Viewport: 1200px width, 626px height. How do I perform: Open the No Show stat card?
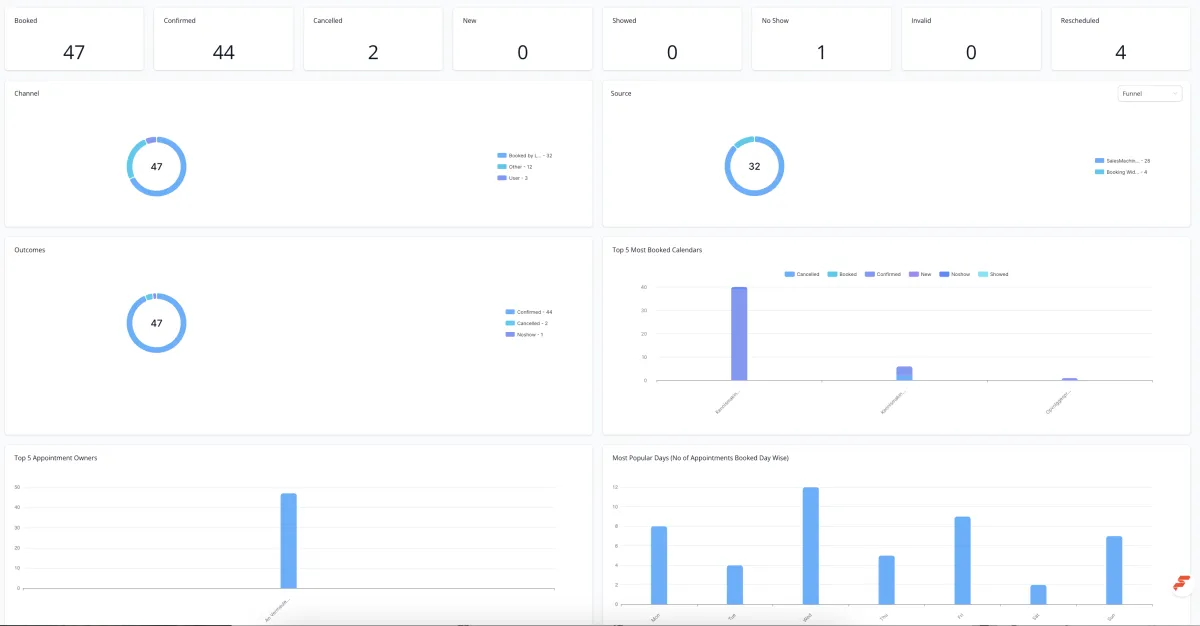821,39
